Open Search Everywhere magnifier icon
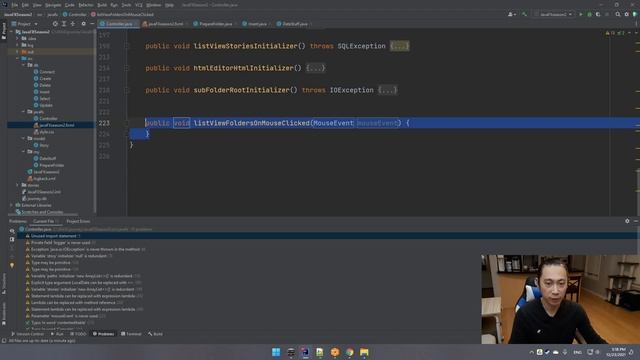 [618, 14]
